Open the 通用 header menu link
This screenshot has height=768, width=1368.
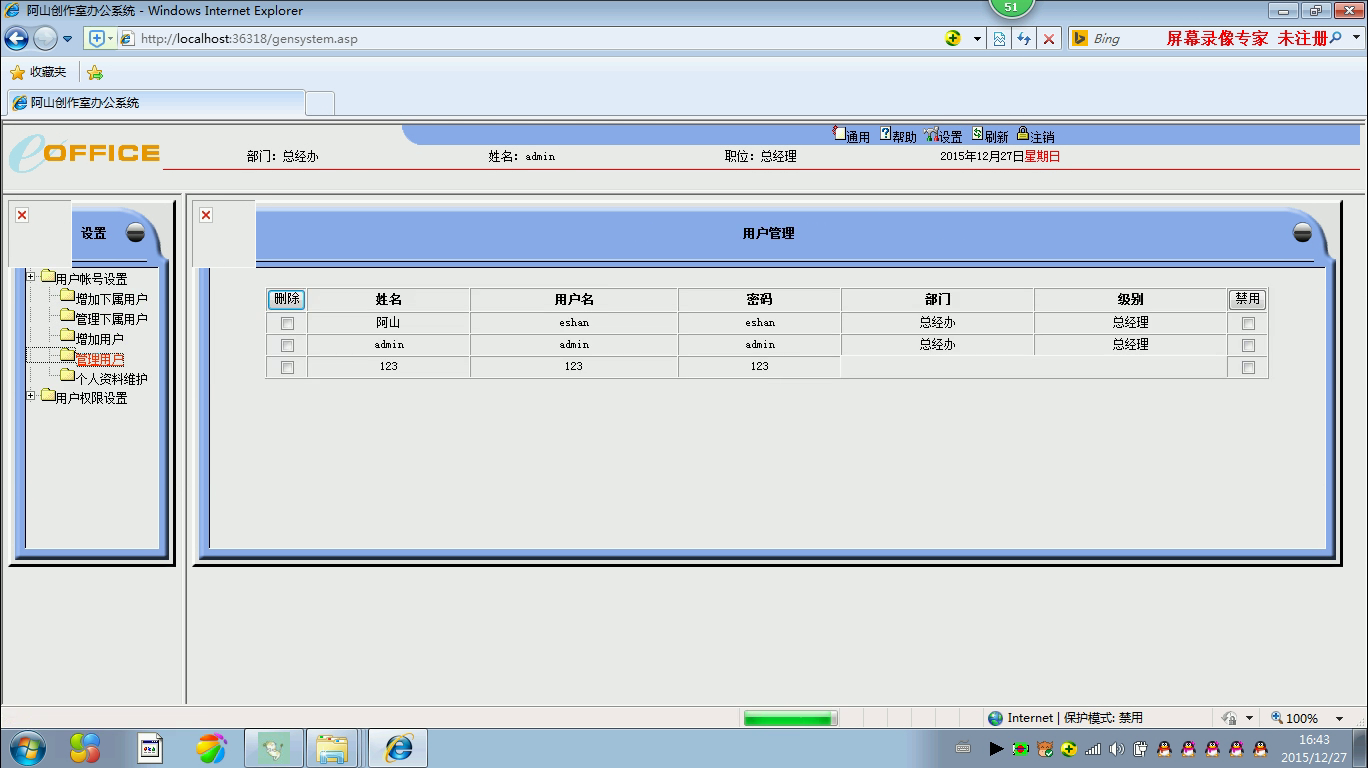tap(851, 135)
